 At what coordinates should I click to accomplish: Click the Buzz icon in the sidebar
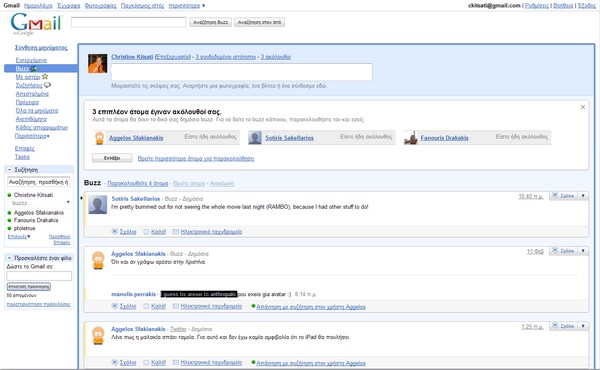34,68
